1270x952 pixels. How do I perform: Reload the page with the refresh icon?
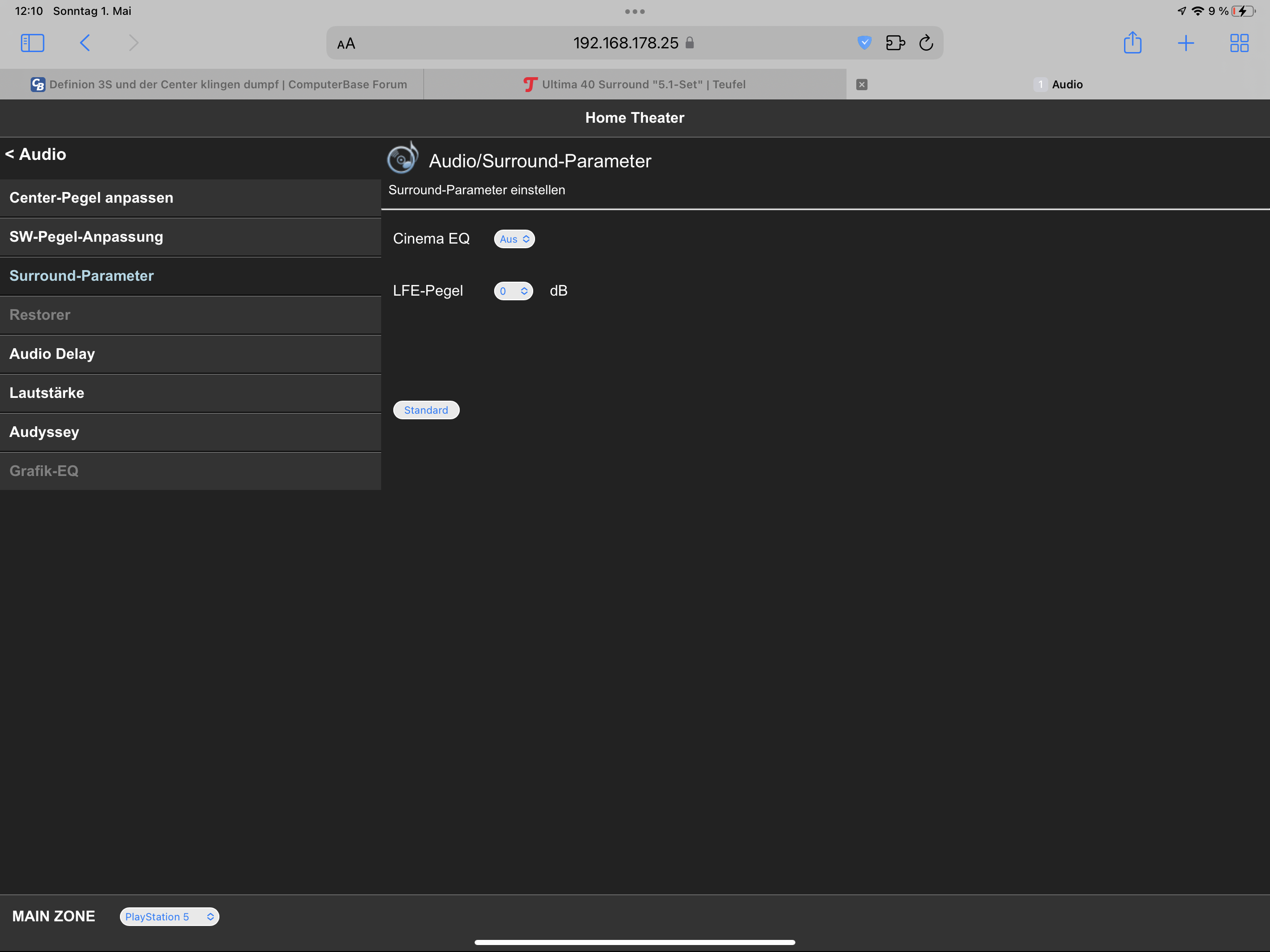click(926, 43)
